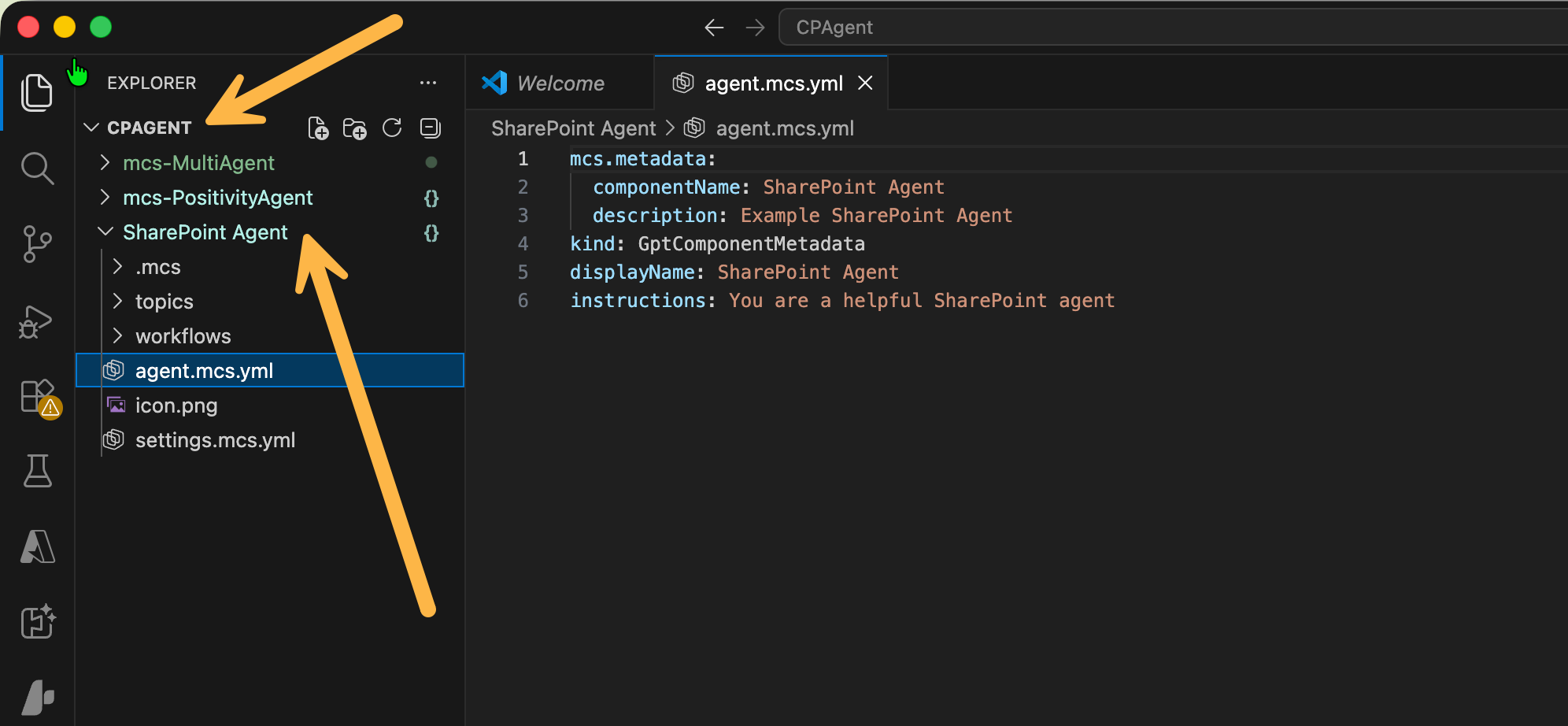The image size is (1568, 726).
Task: Open the Testing flask panel
Action: pyautogui.click(x=36, y=471)
